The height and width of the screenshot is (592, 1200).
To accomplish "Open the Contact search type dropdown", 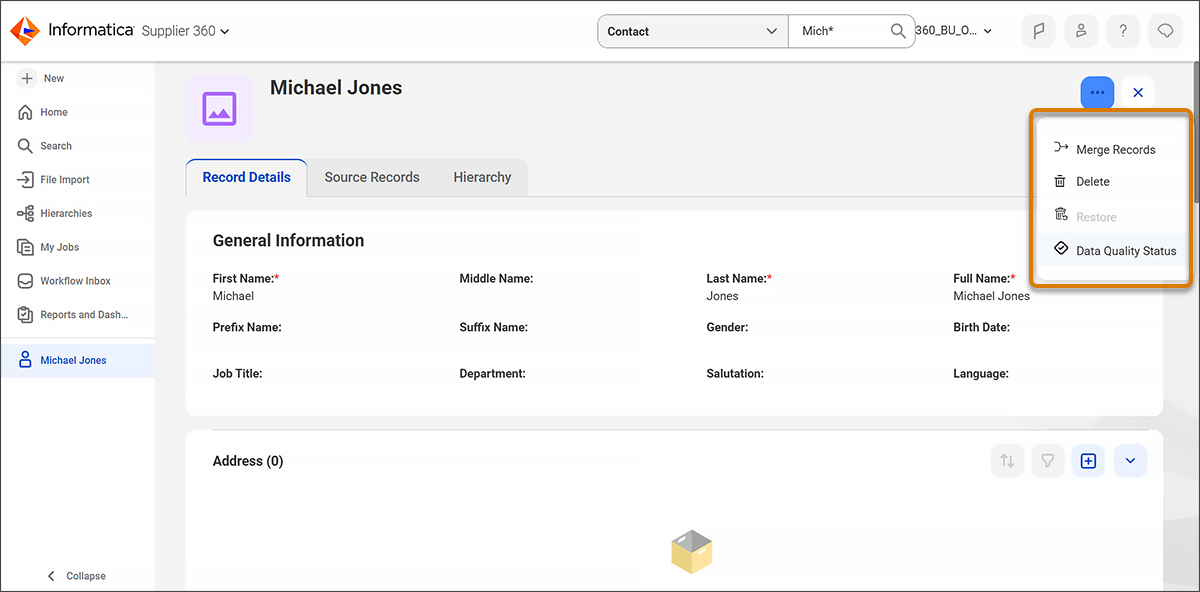I will 693,31.
